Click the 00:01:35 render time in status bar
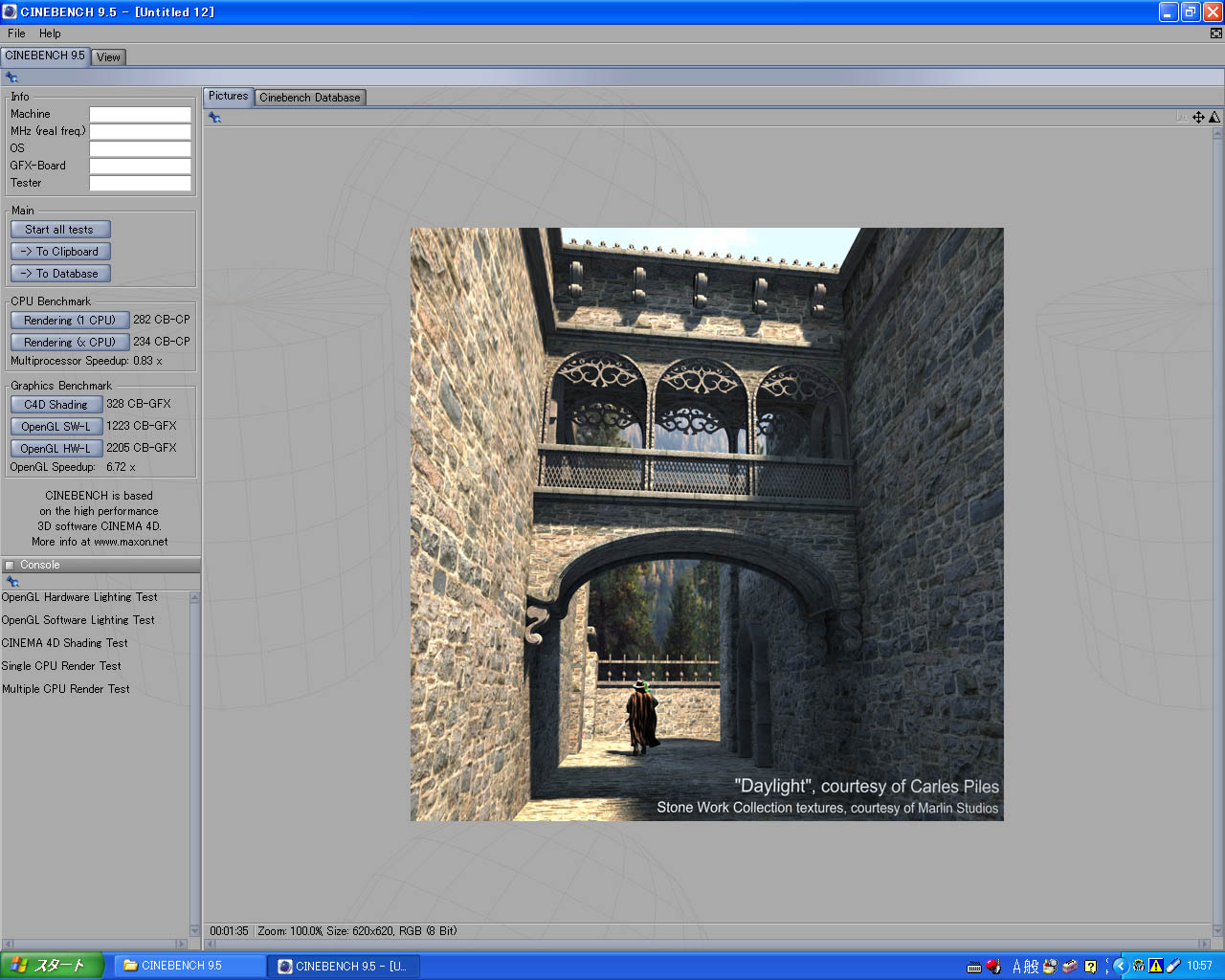Viewport: 1225px width, 980px height. point(229,931)
